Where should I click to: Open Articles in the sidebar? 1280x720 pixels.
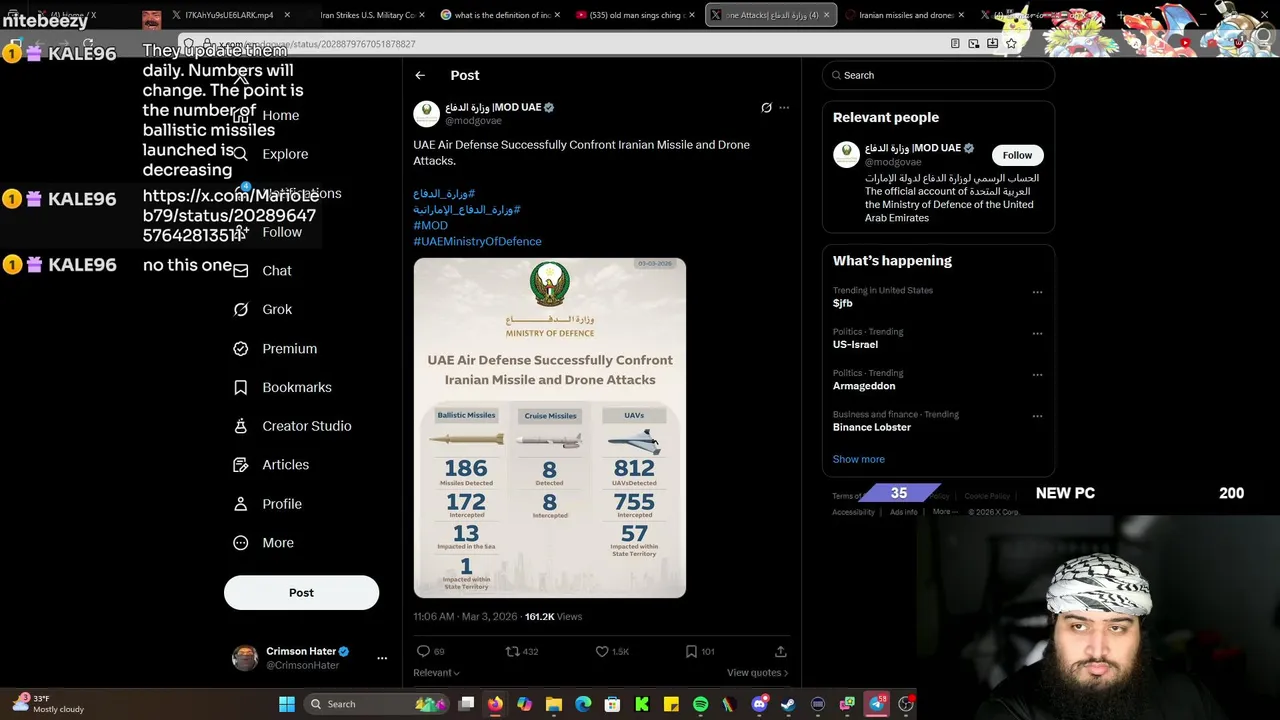[271, 465]
